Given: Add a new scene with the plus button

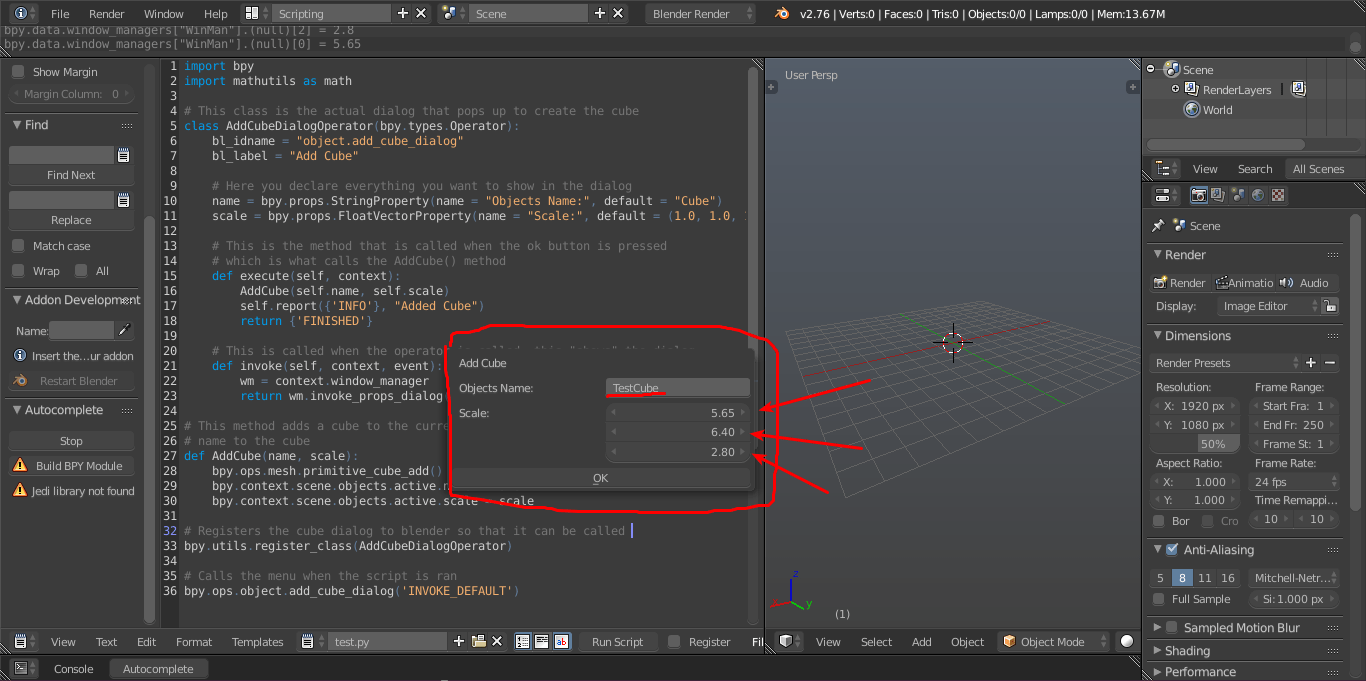Looking at the screenshot, I should (600, 14).
